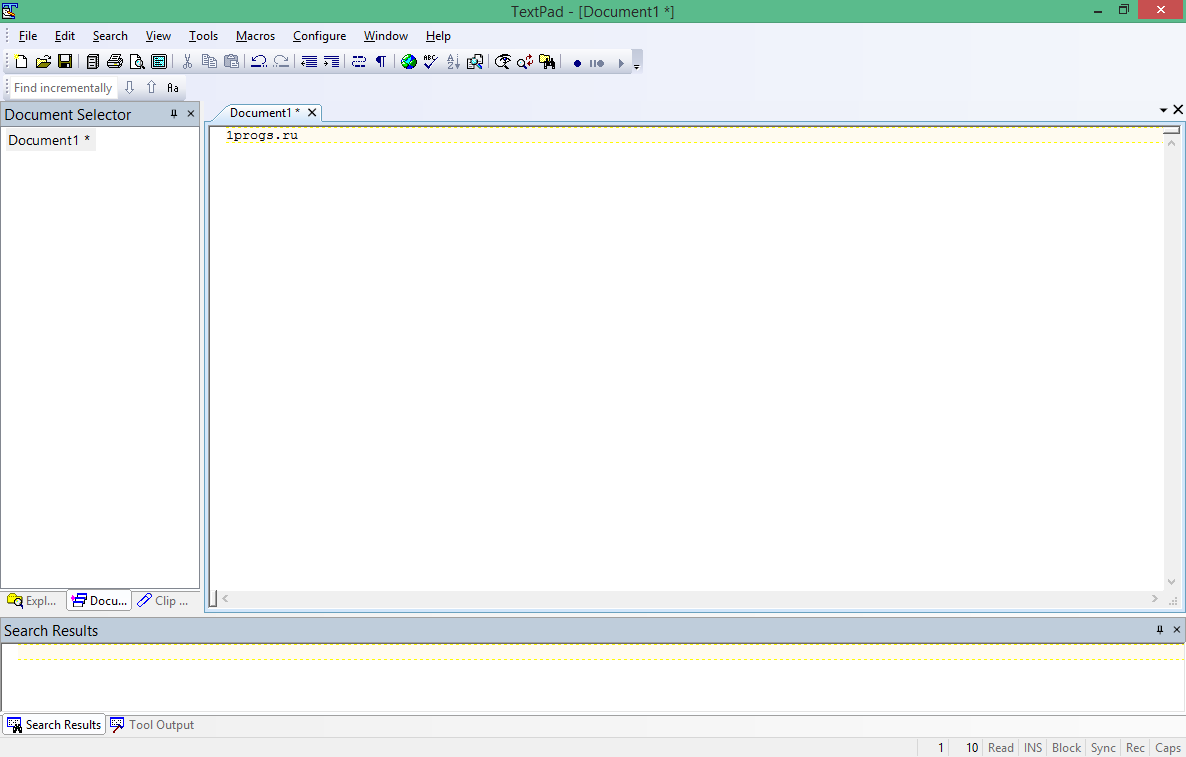Toggle Word Wrap in the toolbar
This screenshot has width=1186, height=757.
point(359,62)
